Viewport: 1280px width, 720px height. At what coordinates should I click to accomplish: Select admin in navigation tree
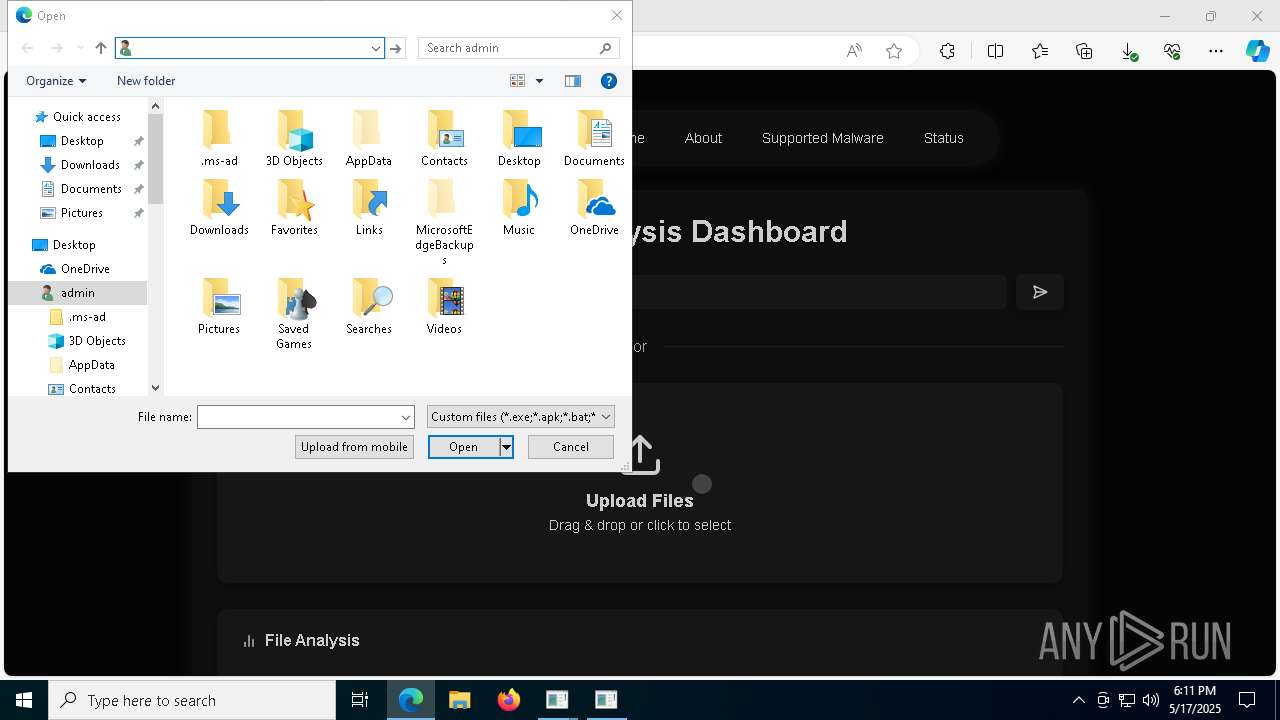(78, 293)
